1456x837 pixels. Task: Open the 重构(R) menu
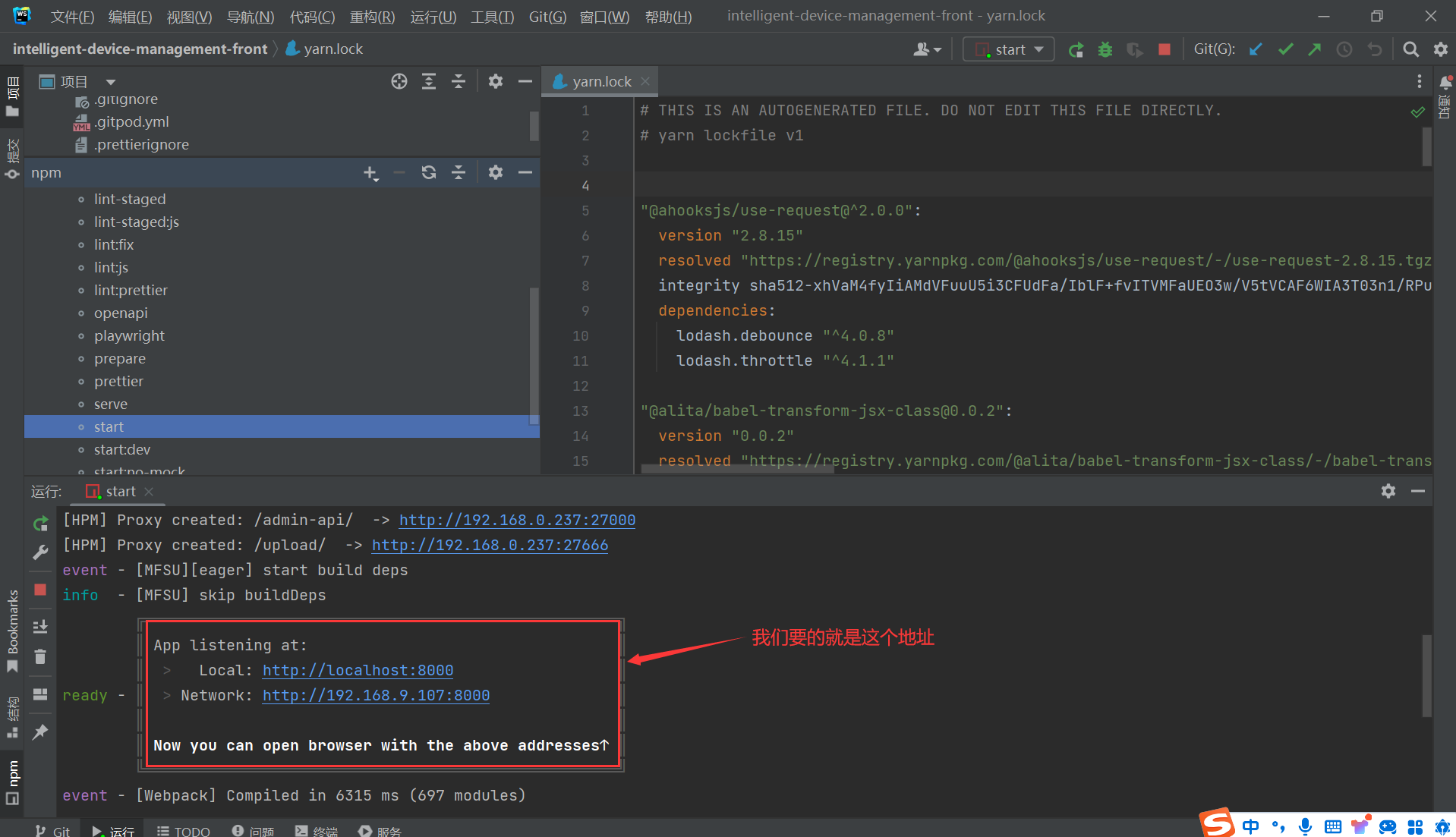(x=372, y=17)
